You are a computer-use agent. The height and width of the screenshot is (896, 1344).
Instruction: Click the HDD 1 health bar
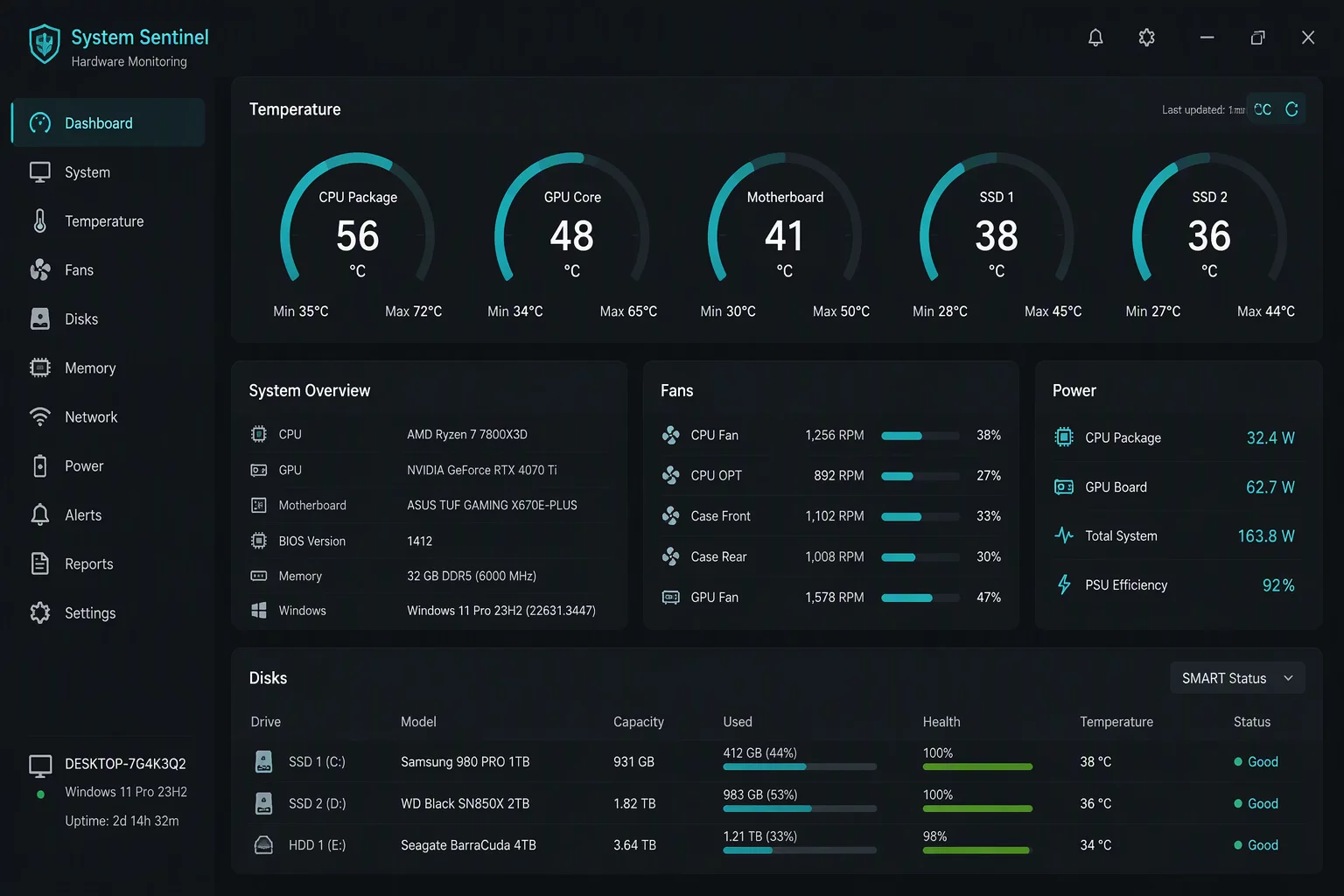tap(977, 850)
